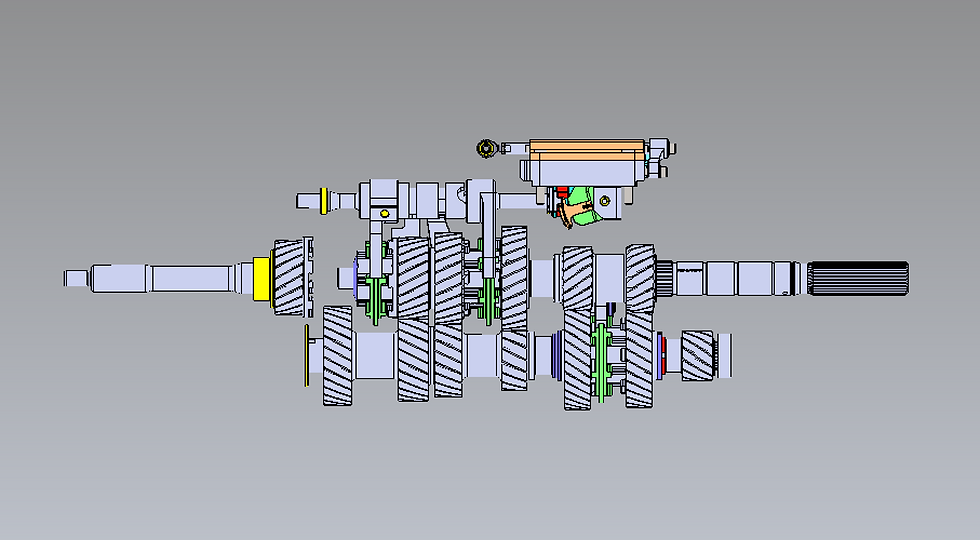
Task: Pick the small pinion gear on the lower shaft
Action: tap(697, 356)
